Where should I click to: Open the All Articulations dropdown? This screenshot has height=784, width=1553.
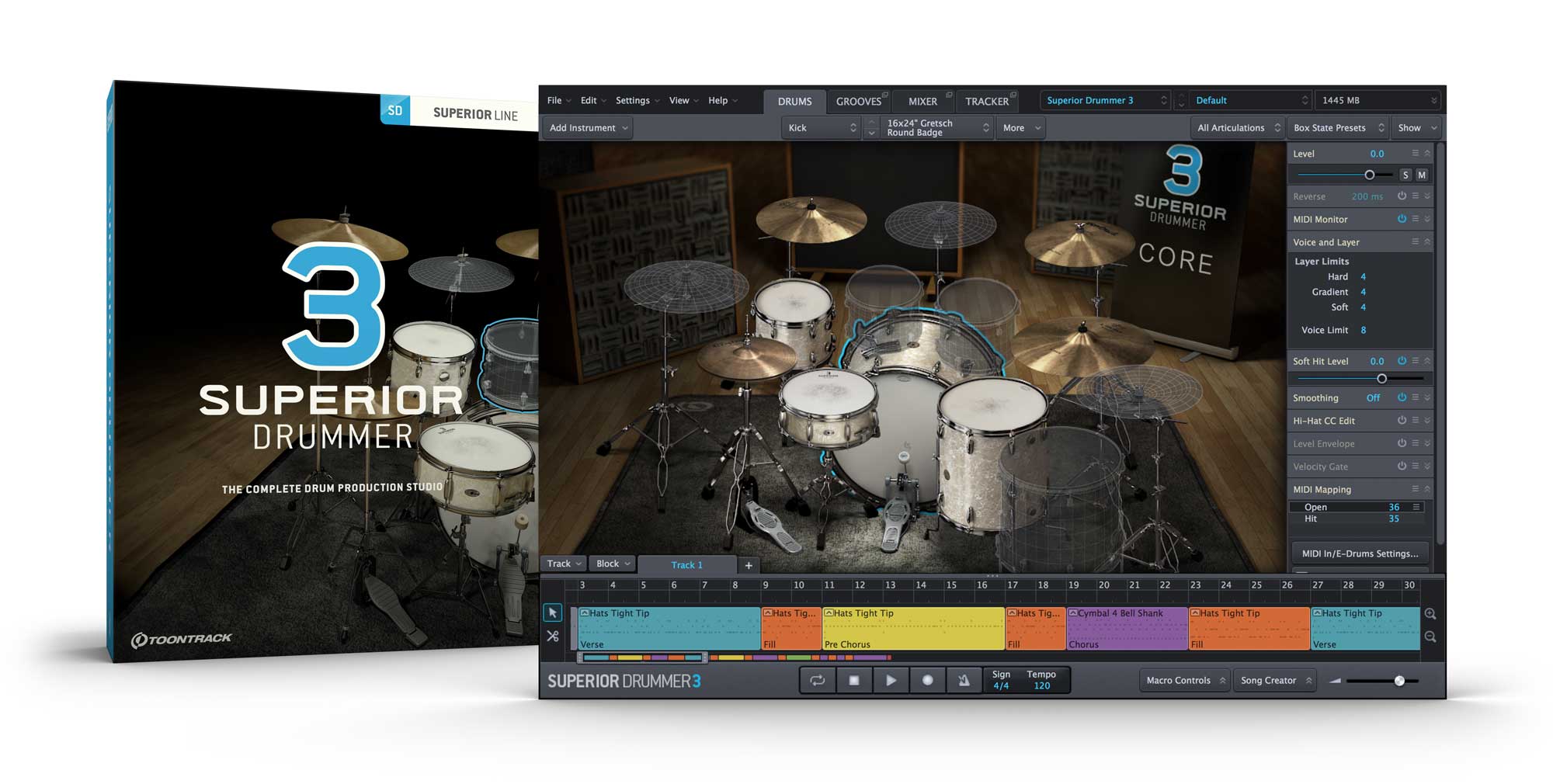[x=1236, y=127]
